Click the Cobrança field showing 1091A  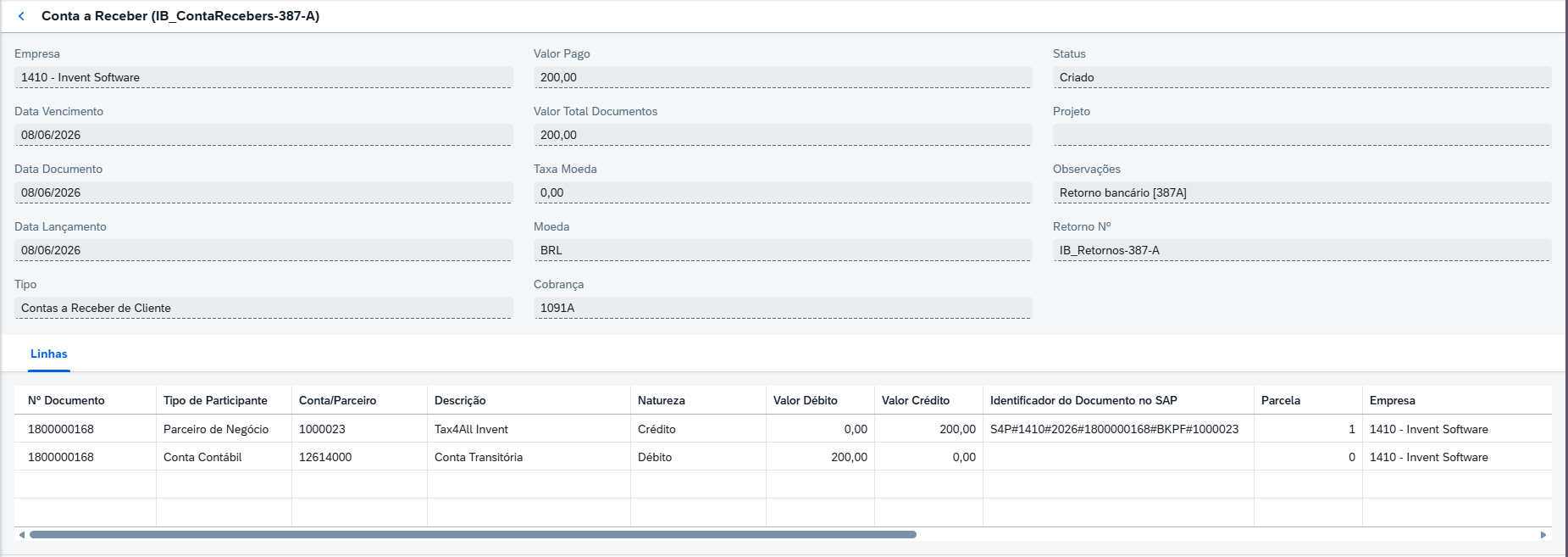(783, 308)
